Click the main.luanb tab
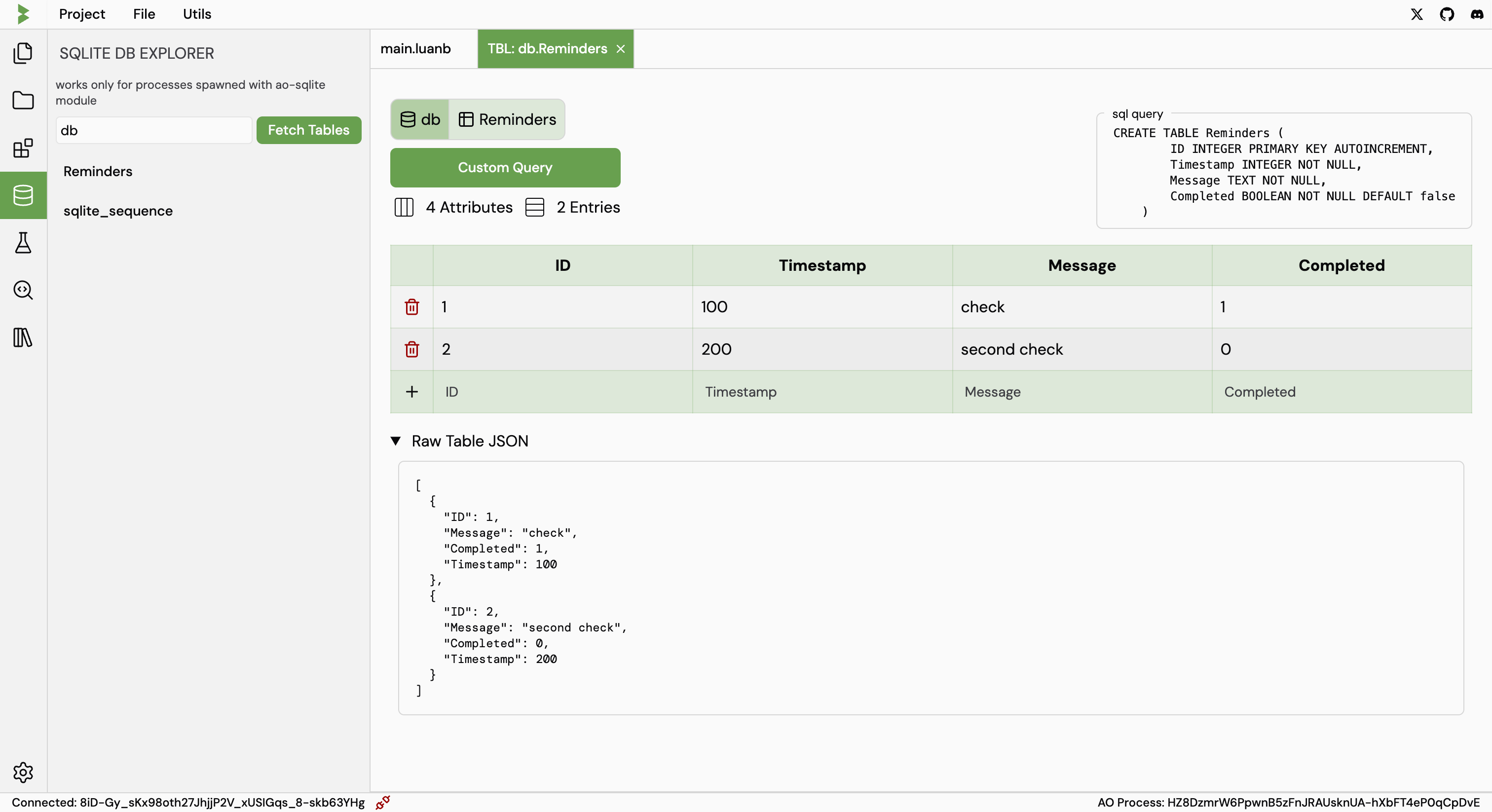Image resolution: width=1492 pixels, height=812 pixels. click(x=415, y=48)
